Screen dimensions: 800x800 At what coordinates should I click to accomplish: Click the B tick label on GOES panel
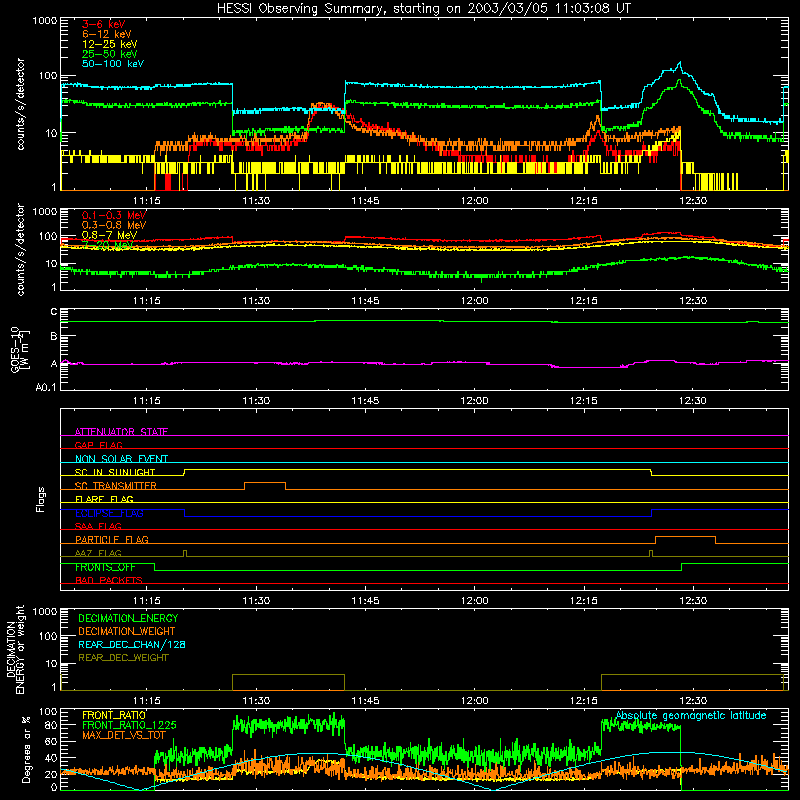tap(54, 337)
